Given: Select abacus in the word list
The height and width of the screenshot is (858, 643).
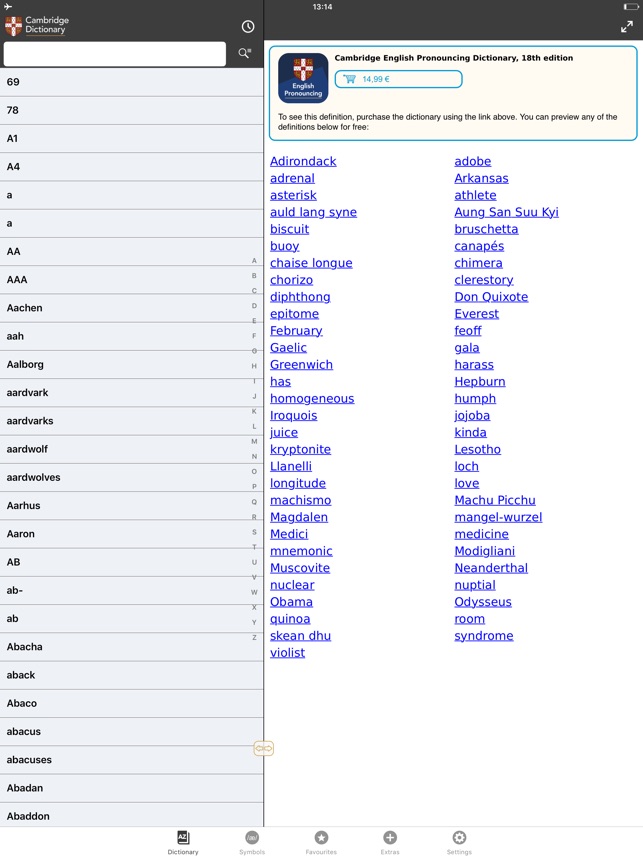Looking at the screenshot, I should (131, 731).
